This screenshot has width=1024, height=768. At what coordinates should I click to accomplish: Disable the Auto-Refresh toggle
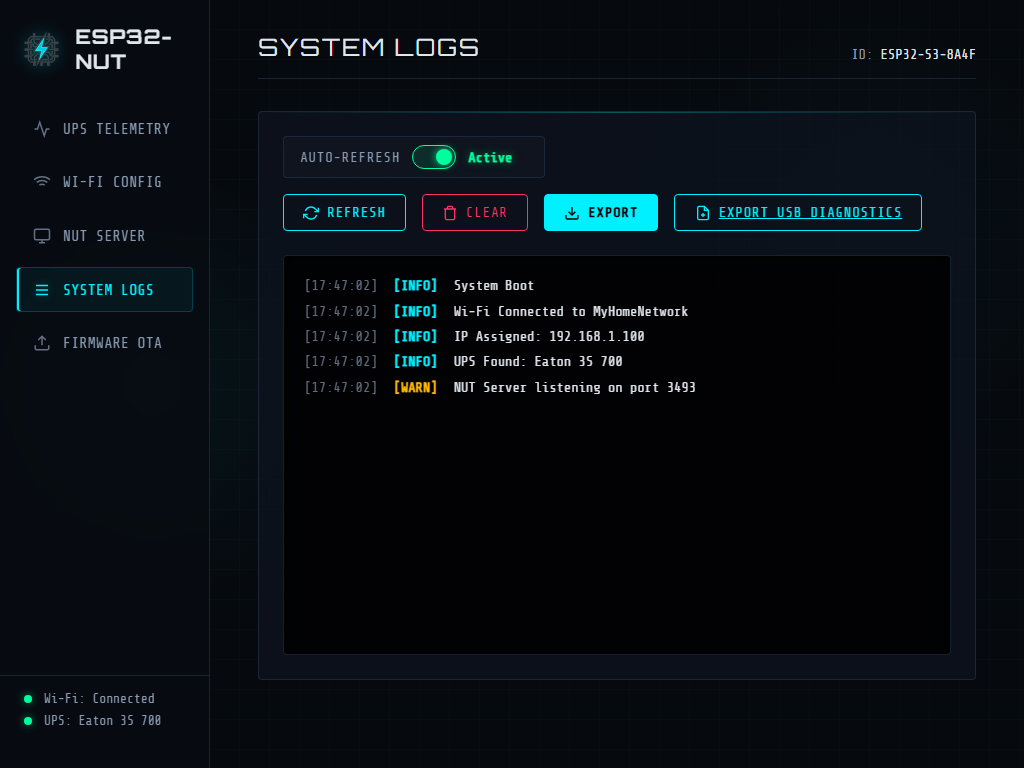click(x=434, y=157)
